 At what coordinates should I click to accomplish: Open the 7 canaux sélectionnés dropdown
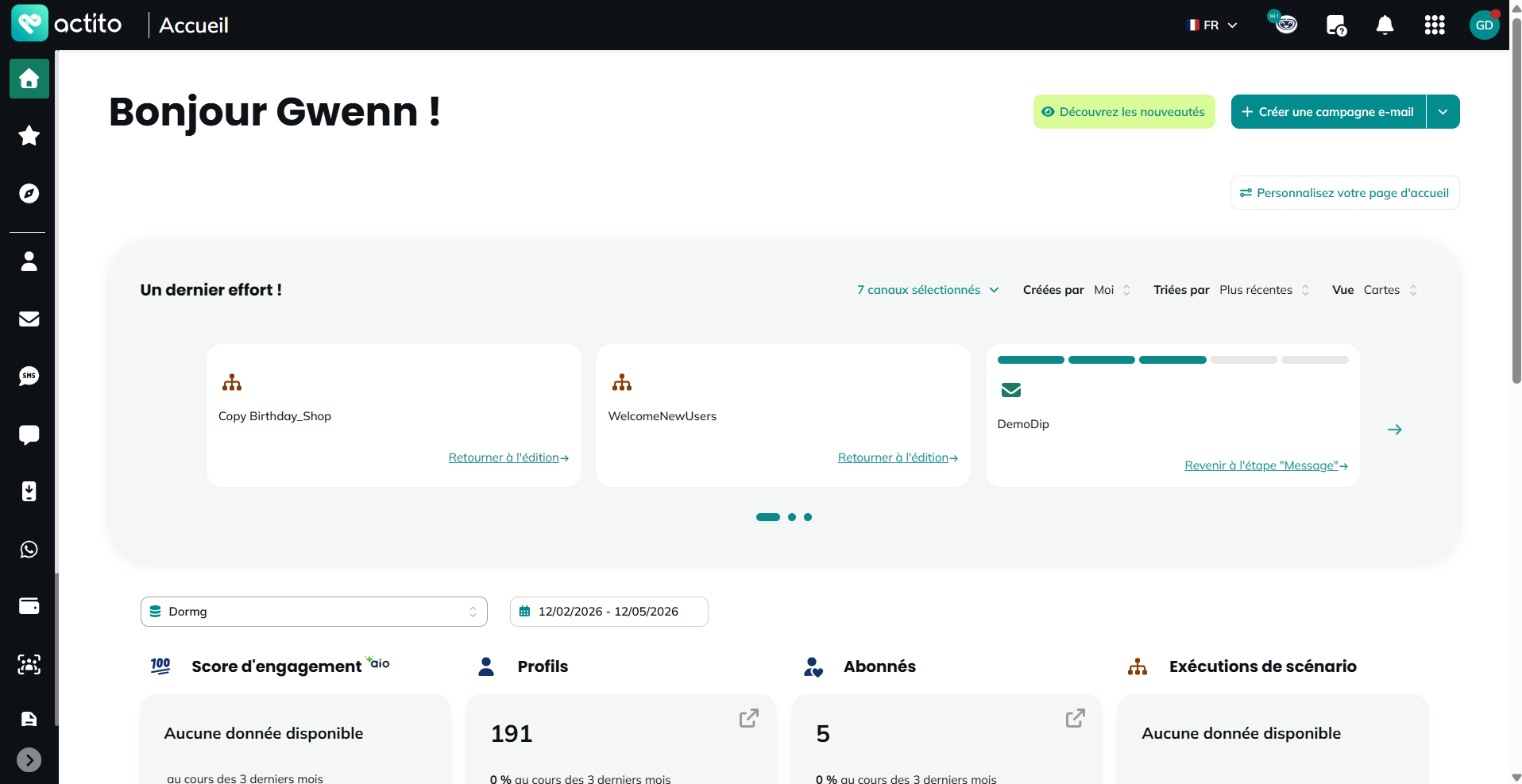927,290
